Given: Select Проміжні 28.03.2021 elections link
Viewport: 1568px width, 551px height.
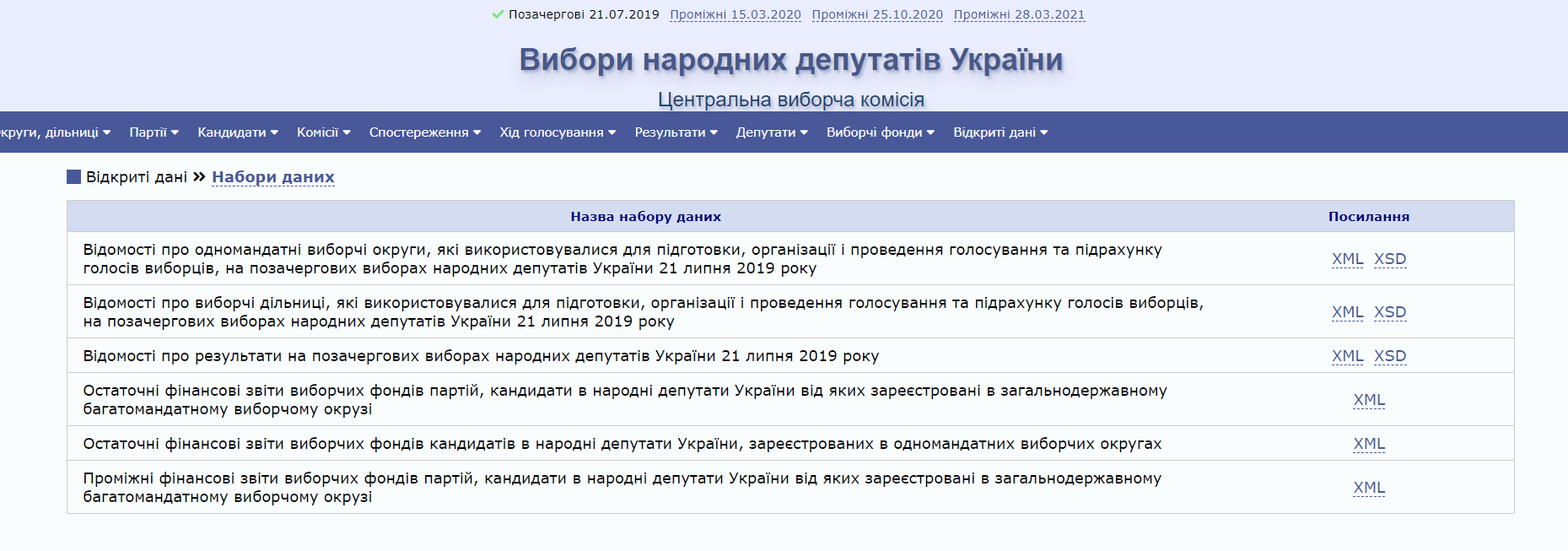Looking at the screenshot, I should (x=1019, y=14).
